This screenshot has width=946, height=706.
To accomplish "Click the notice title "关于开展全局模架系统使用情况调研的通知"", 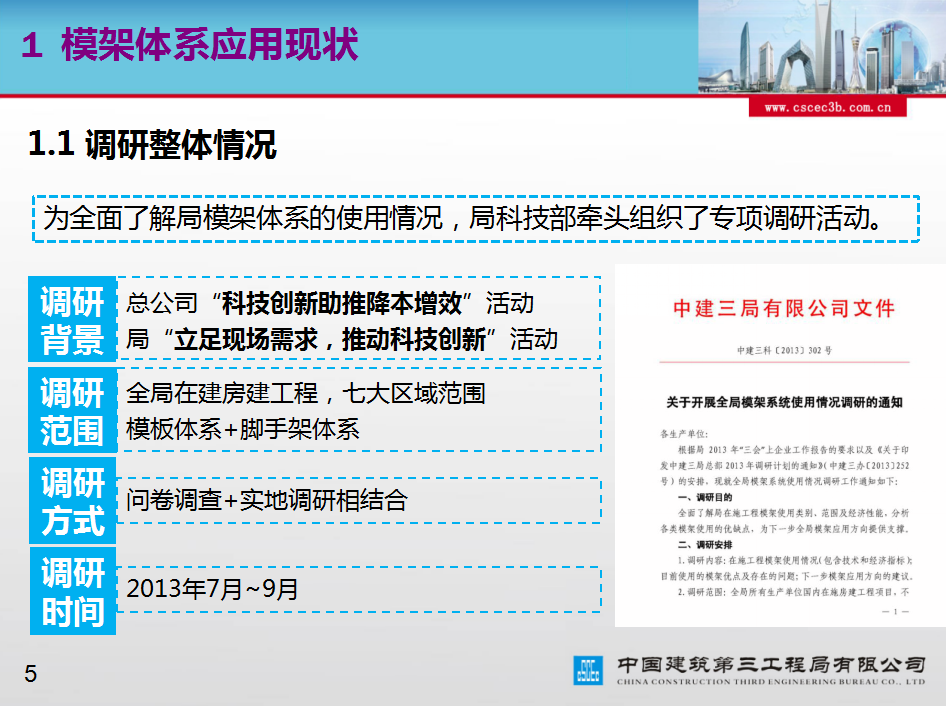I will click(784, 402).
